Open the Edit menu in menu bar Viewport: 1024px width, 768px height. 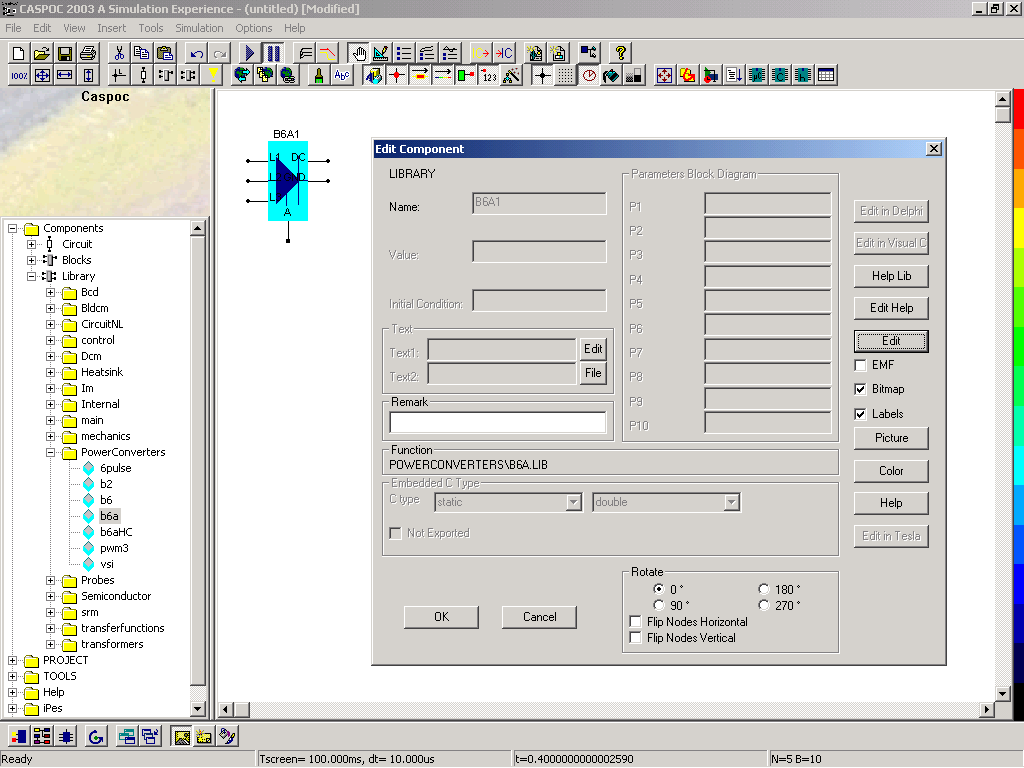pyautogui.click(x=42, y=28)
